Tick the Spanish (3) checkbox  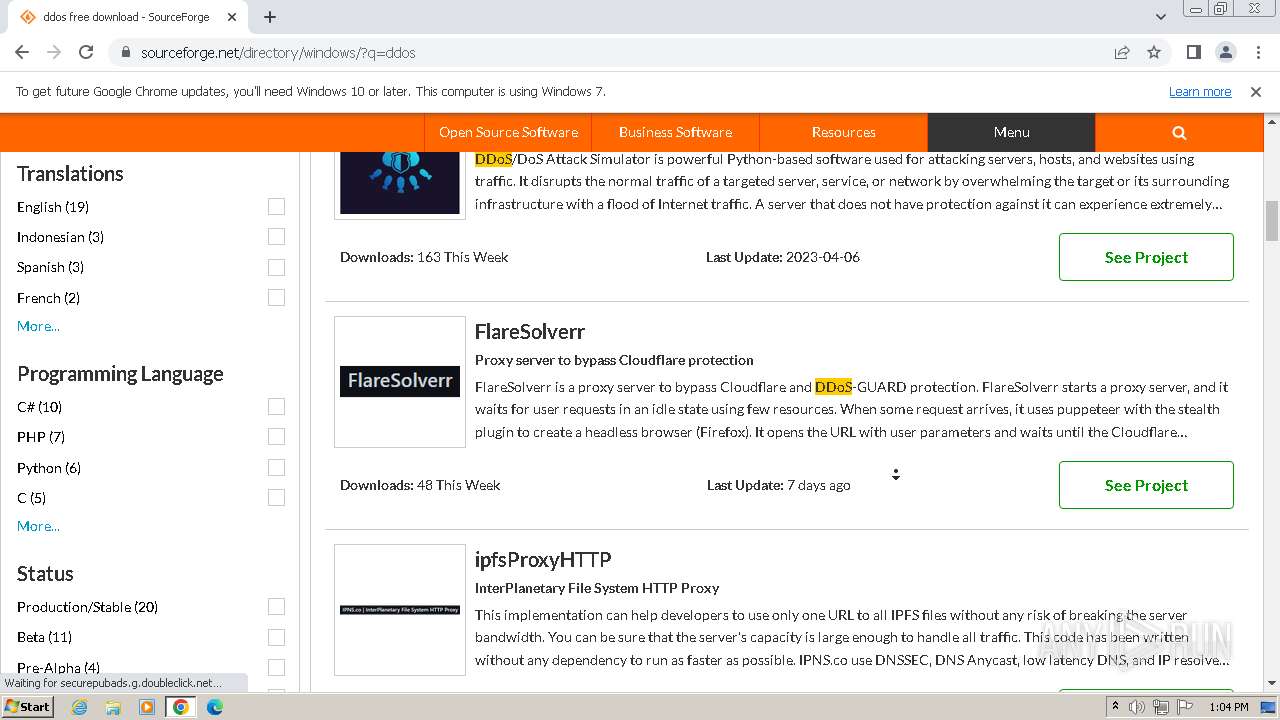coord(276,267)
